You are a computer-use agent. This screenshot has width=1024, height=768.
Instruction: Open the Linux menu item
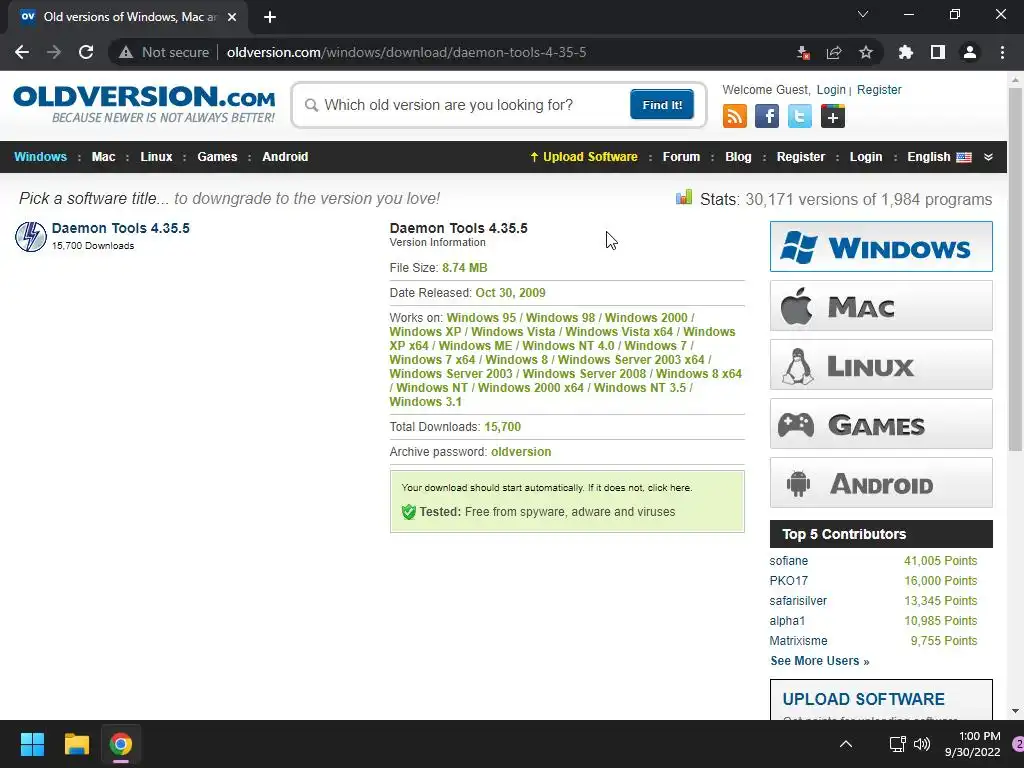(156, 157)
